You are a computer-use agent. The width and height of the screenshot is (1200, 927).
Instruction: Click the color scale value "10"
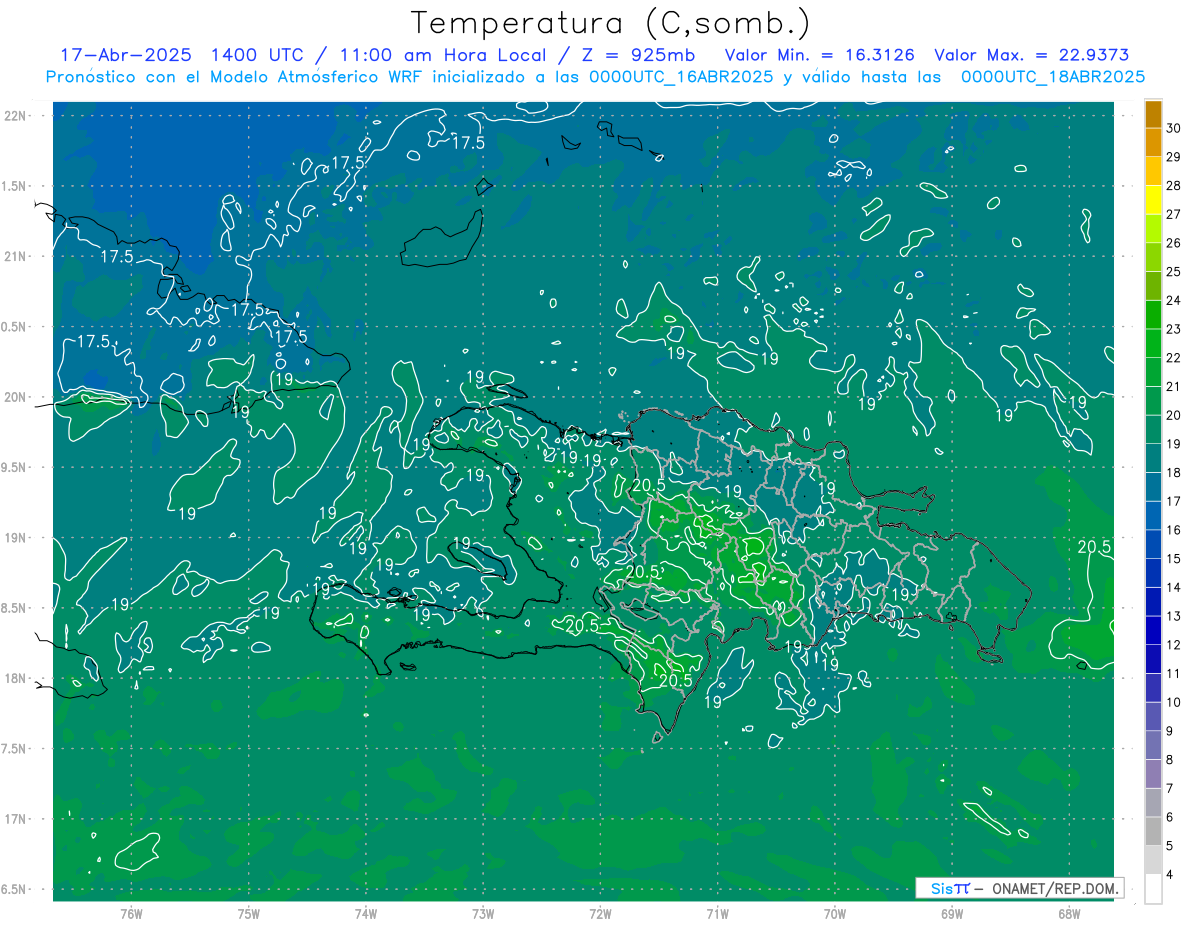(x=1174, y=703)
